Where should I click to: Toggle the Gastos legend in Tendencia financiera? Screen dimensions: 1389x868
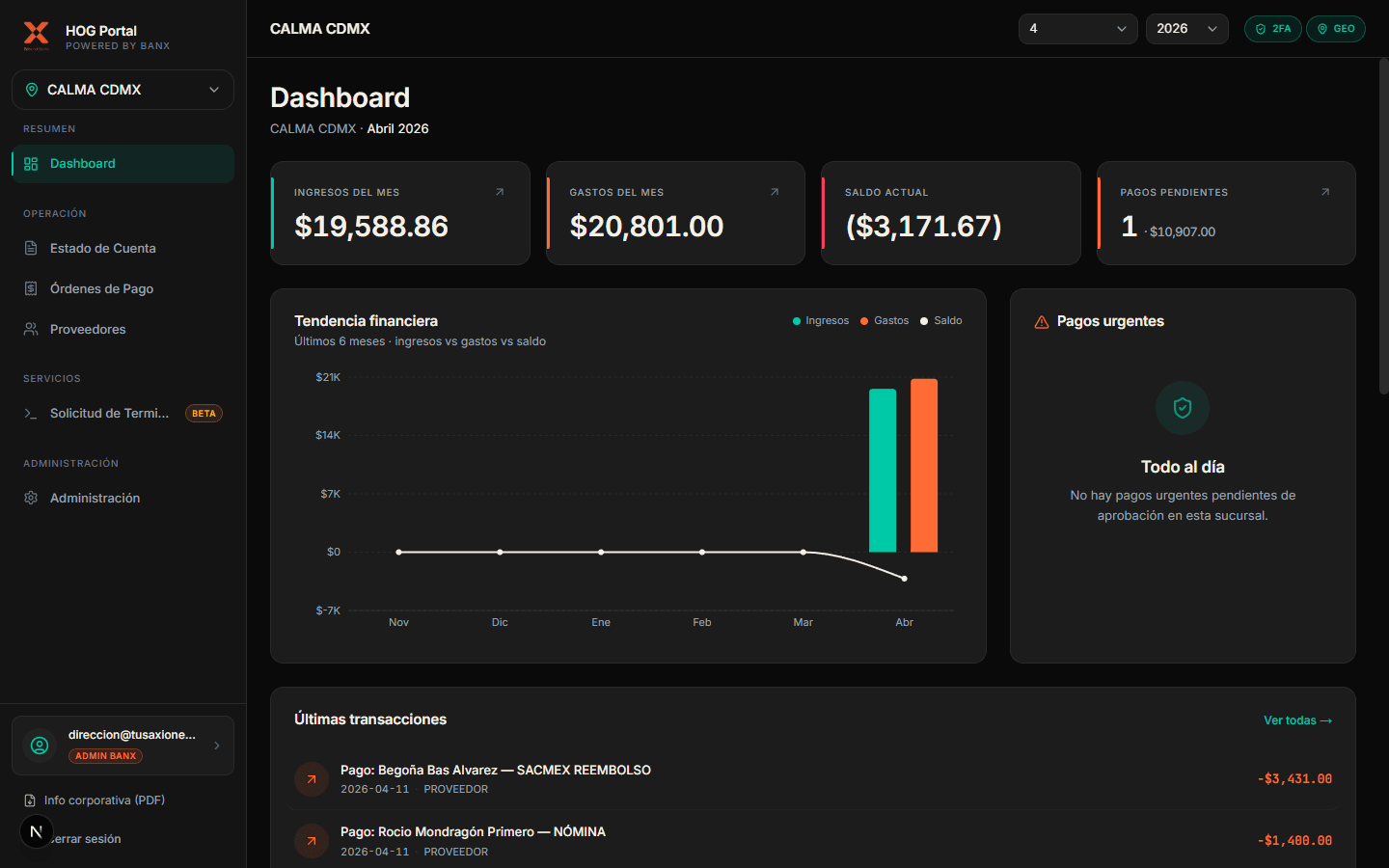(884, 320)
